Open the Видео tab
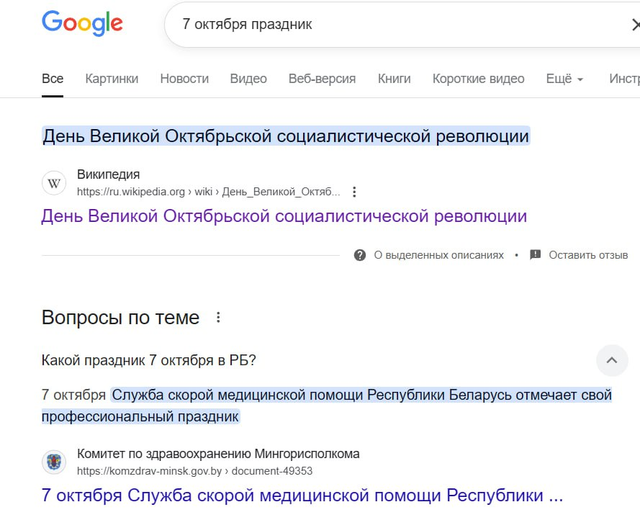Viewport: 640px width, 508px height. pyautogui.click(x=248, y=78)
